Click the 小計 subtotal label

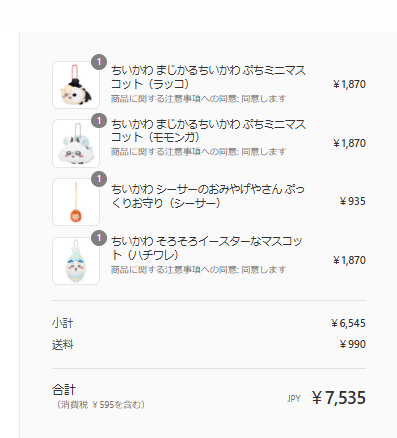click(62, 323)
